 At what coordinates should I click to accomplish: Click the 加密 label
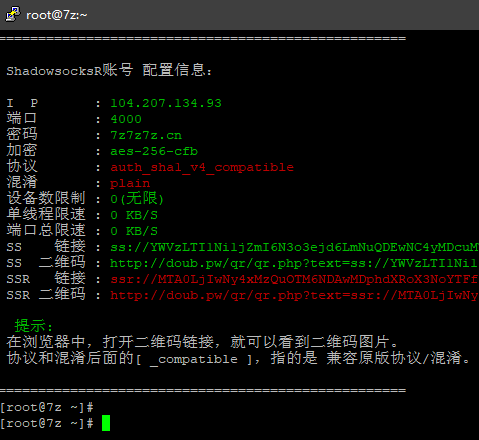(x=22, y=150)
